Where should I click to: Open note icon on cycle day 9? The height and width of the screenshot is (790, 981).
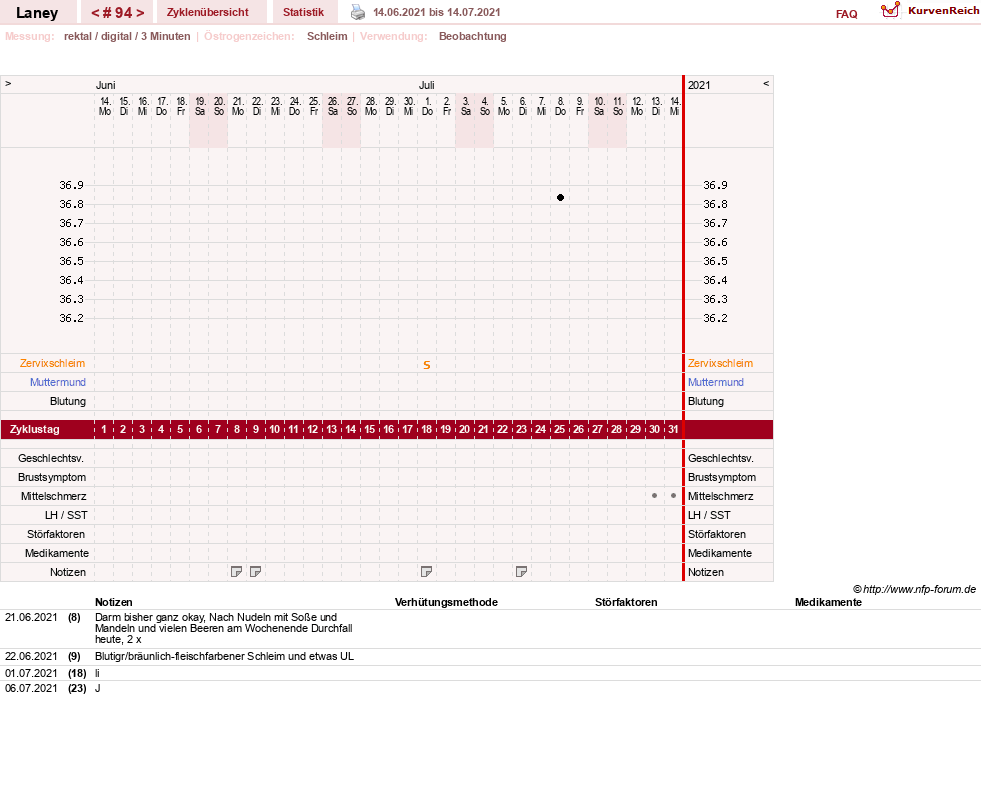click(x=255, y=572)
